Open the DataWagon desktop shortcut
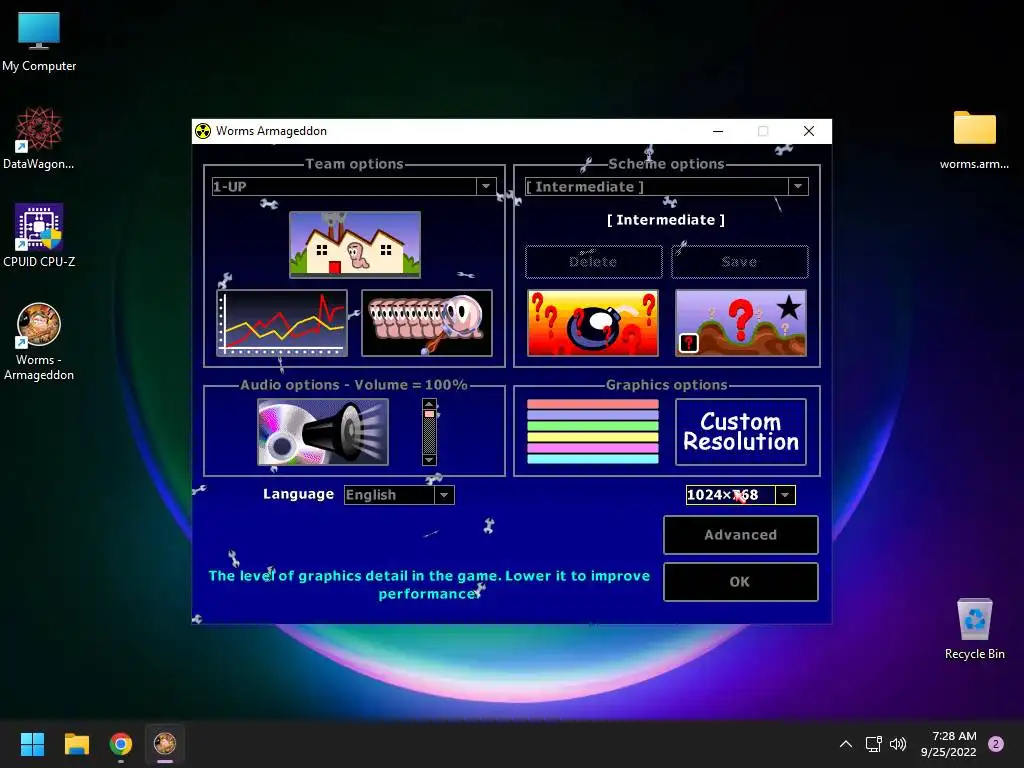The image size is (1024, 768). (x=39, y=139)
